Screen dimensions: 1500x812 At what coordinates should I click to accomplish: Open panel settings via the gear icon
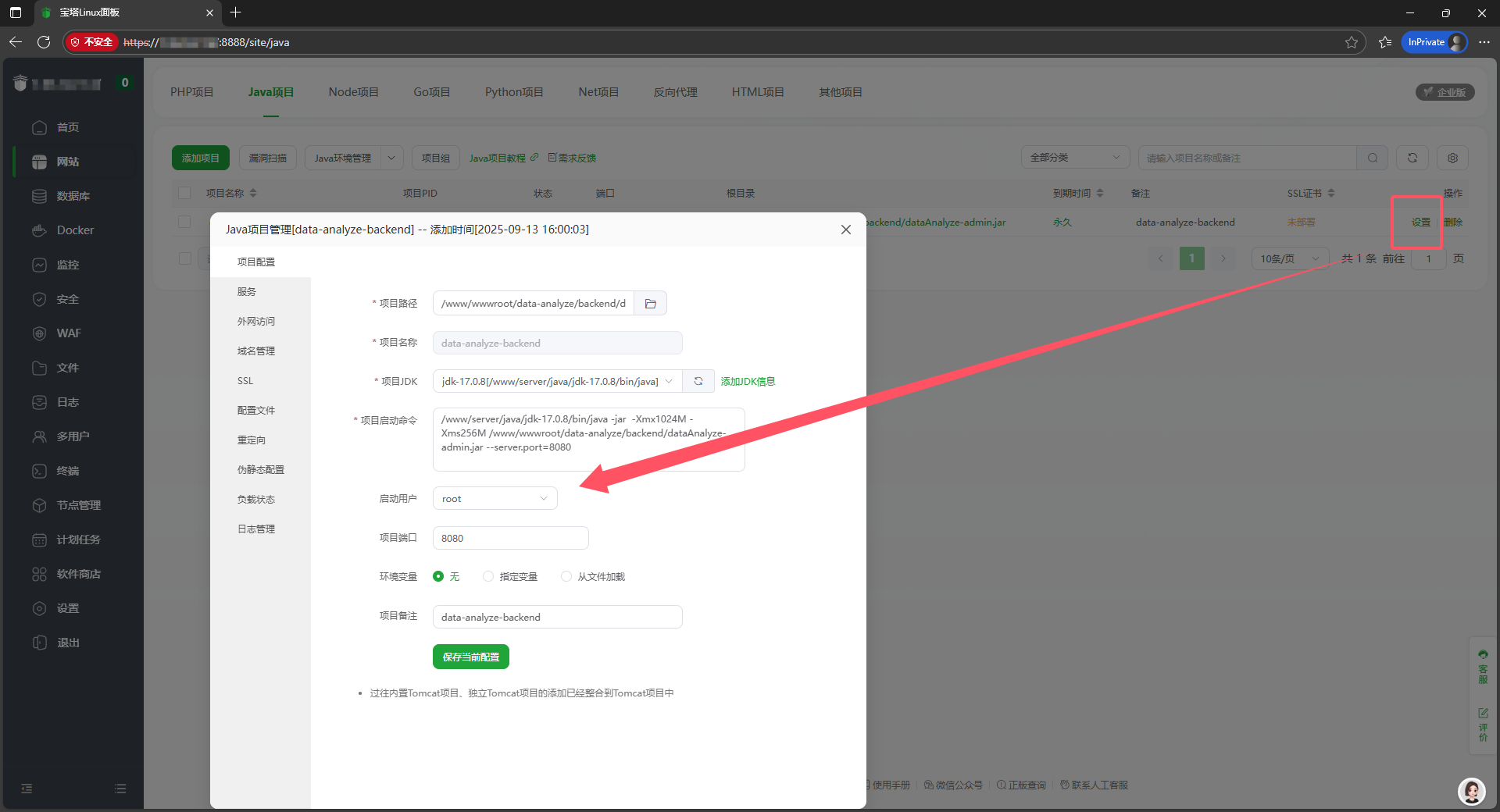click(1452, 158)
